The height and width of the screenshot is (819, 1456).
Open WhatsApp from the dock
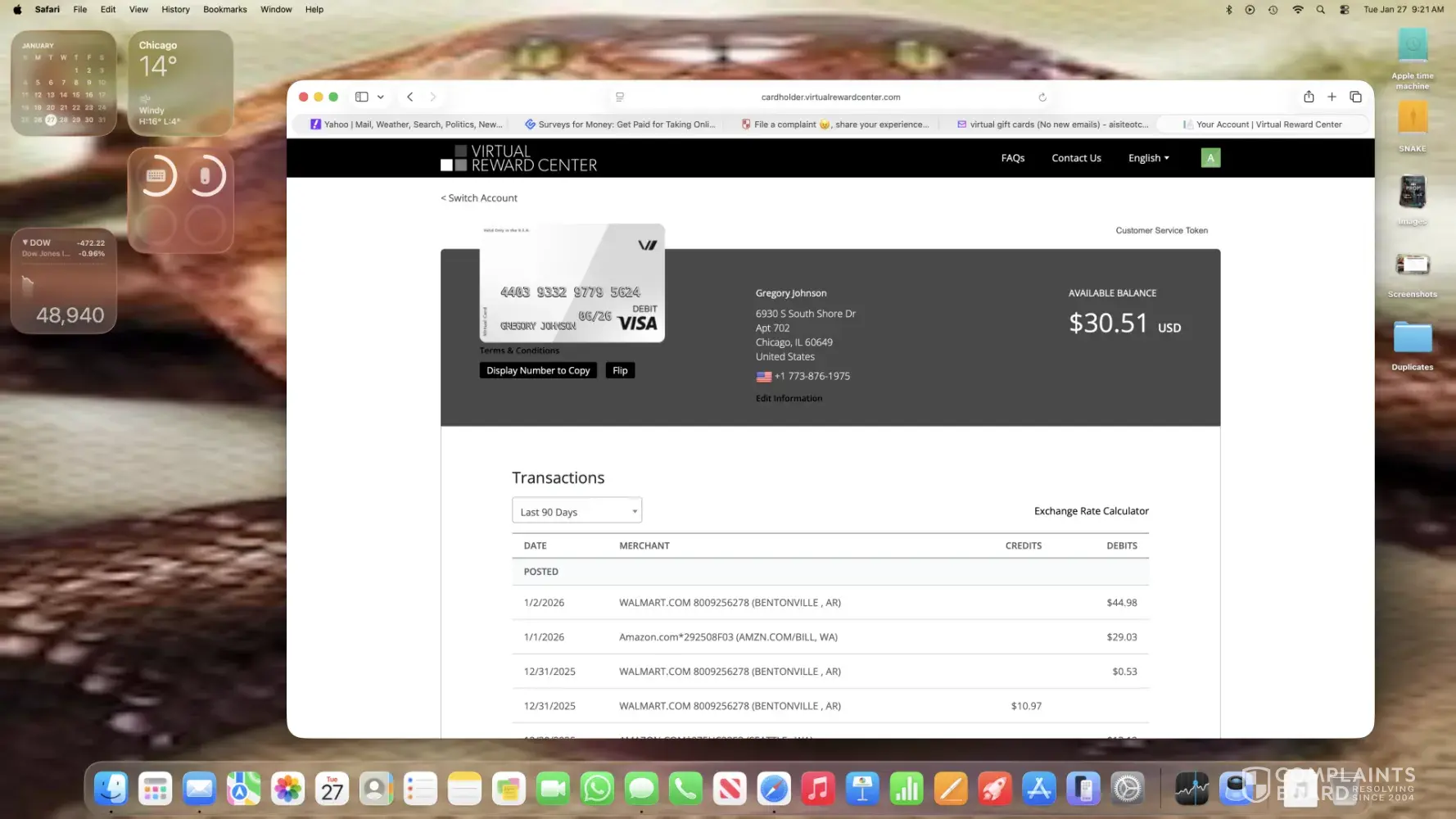(597, 789)
